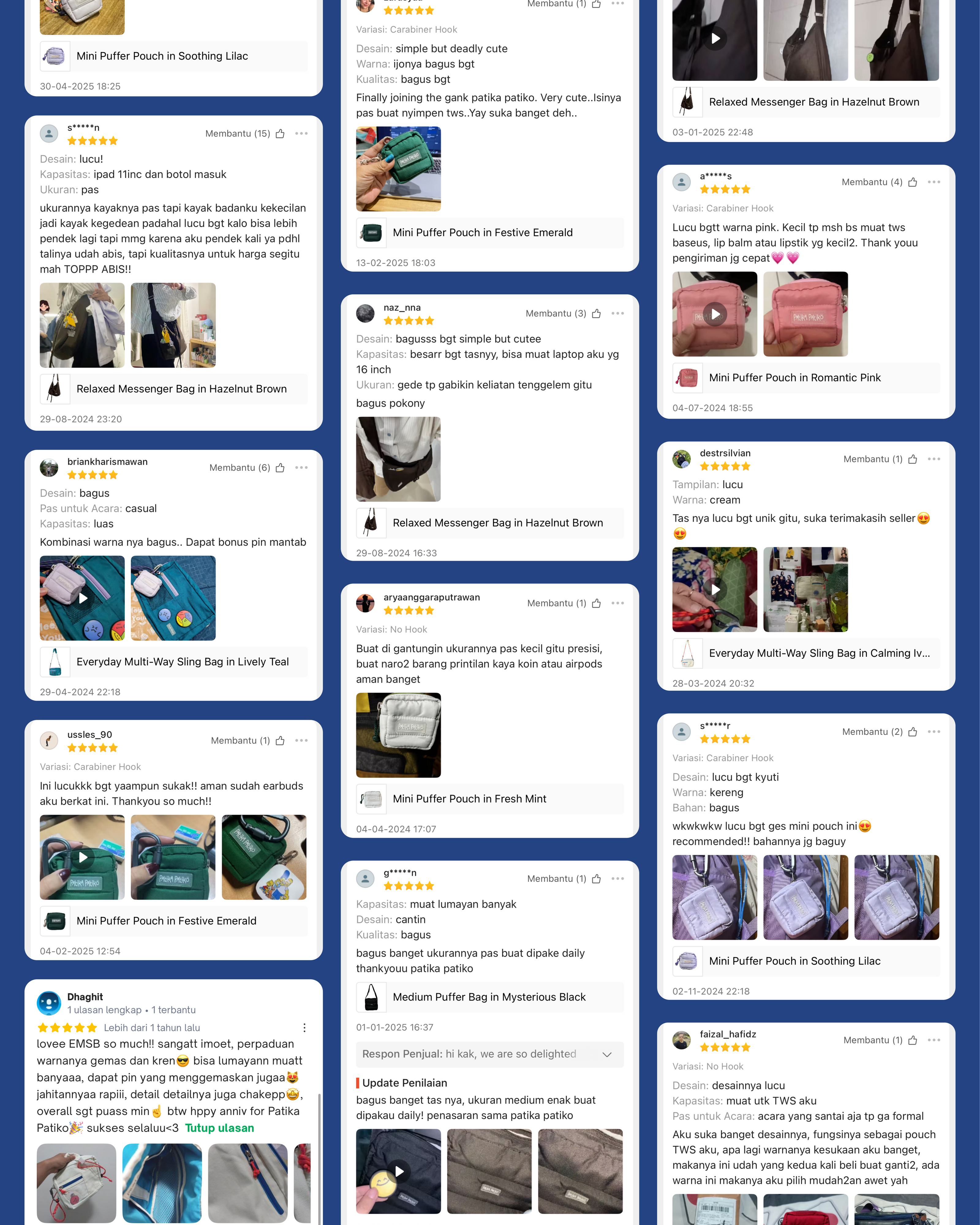
Task: Open more options on ussles_90's review
Action: pyautogui.click(x=302, y=740)
